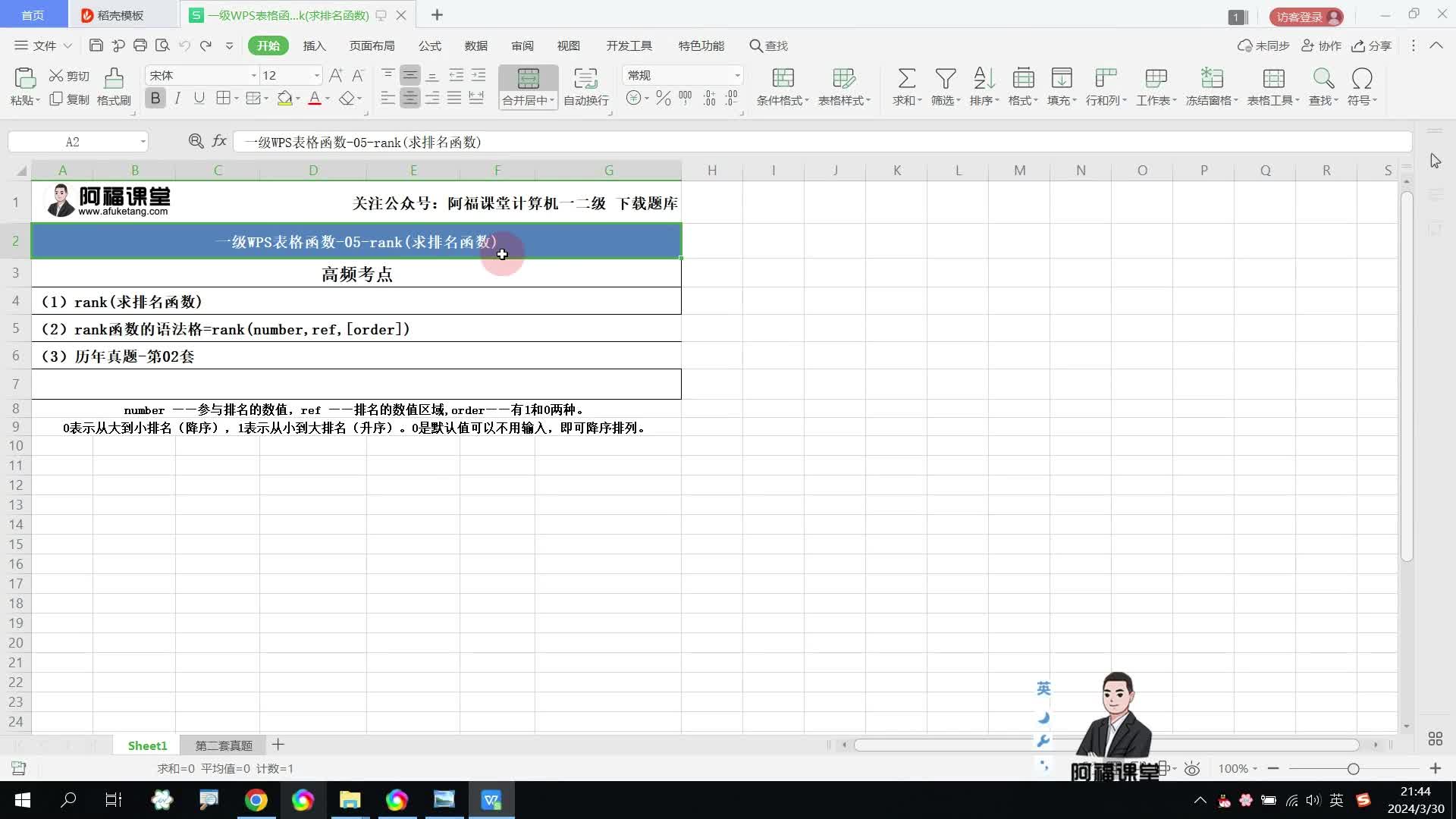Open the Insert (插入) ribbon tab
This screenshot has height=819, width=1456.
point(314,45)
